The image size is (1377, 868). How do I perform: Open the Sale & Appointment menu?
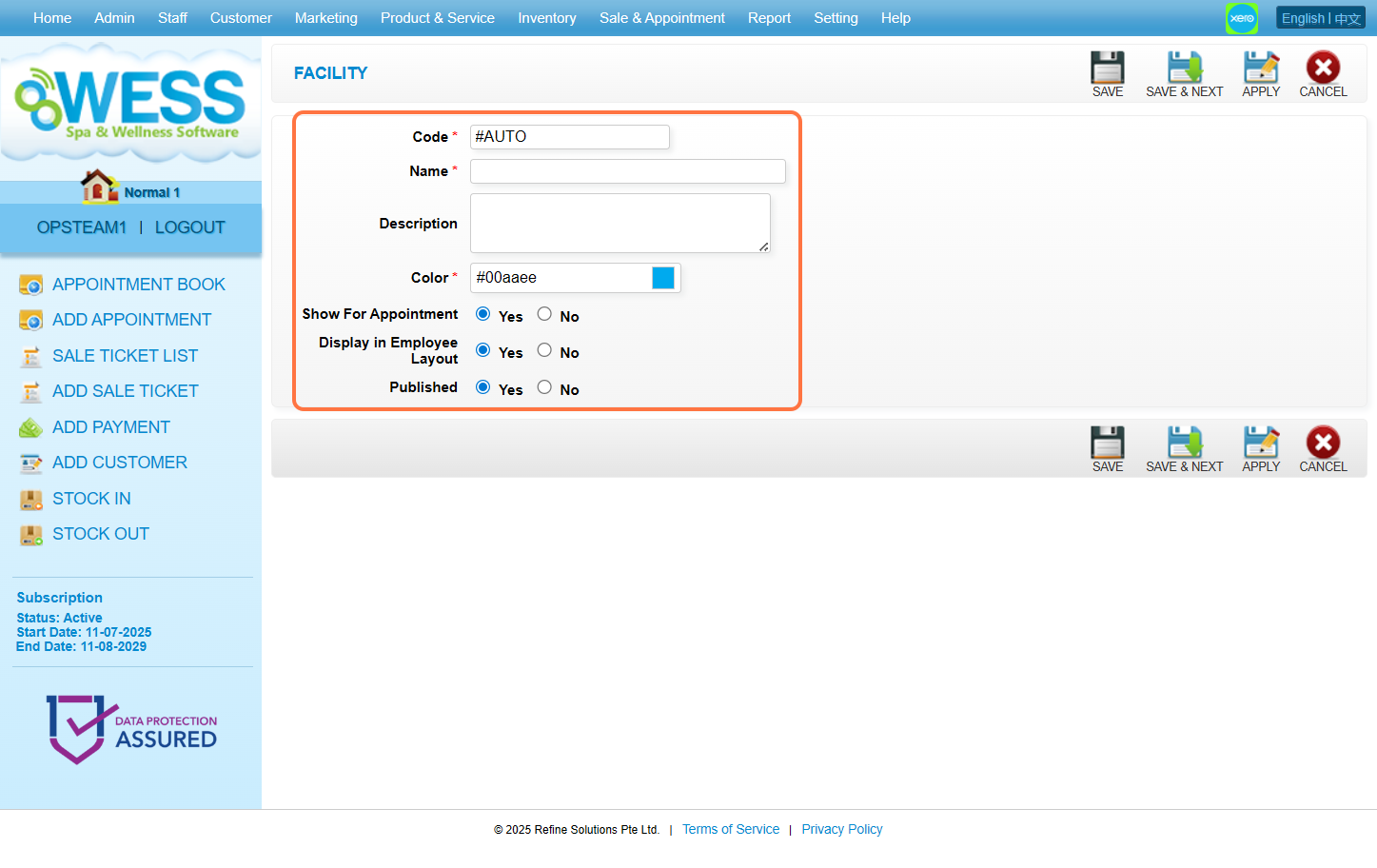pyautogui.click(x=661, y=18)
